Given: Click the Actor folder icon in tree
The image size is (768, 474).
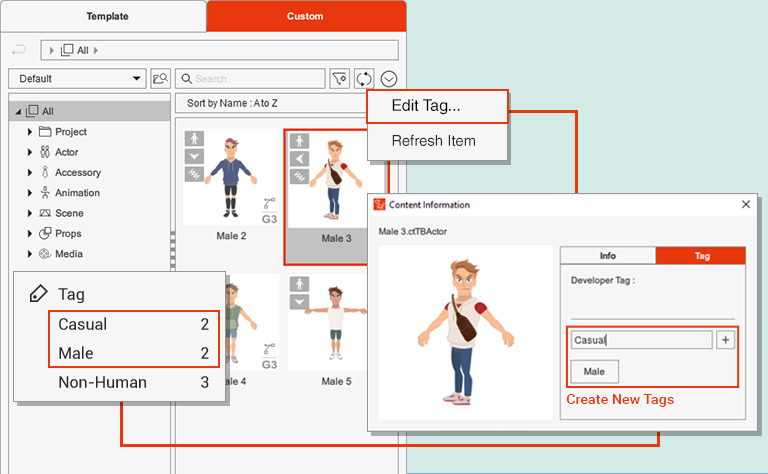Looking at the screenshot, I should point(46,152).
